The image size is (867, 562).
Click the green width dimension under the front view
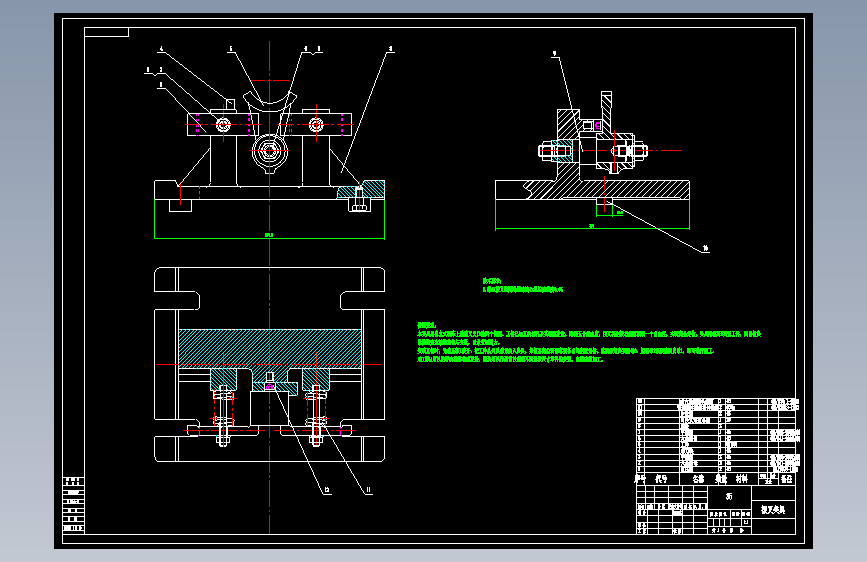click(269, 235)
